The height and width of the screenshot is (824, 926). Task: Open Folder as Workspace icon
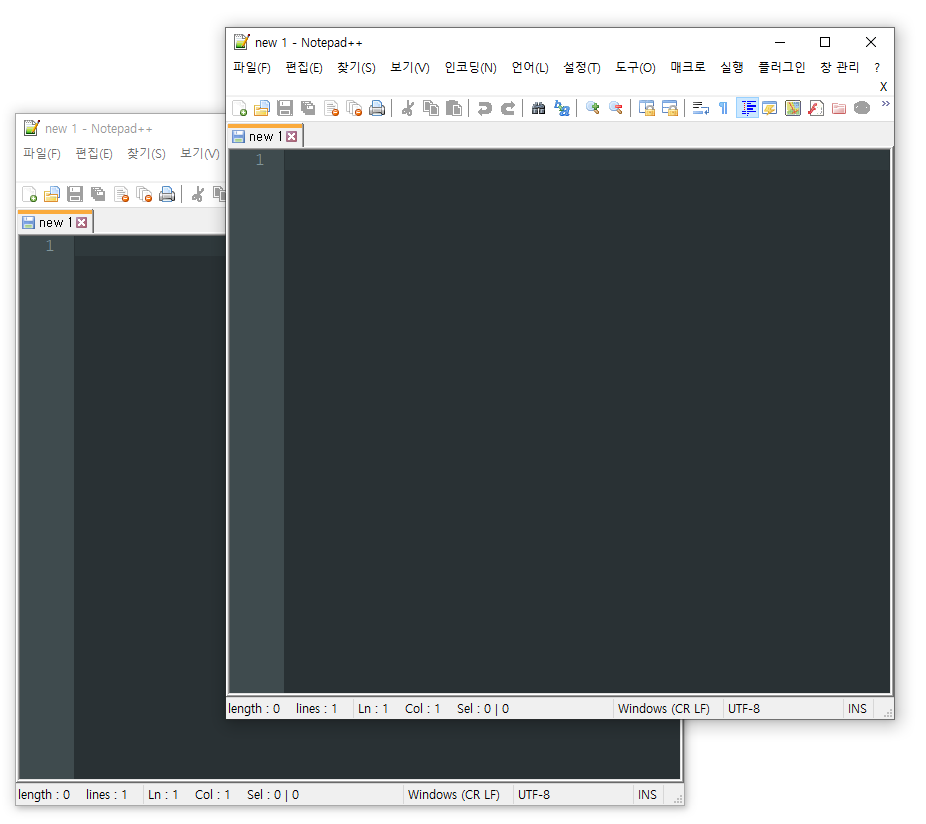coord(839,108)
